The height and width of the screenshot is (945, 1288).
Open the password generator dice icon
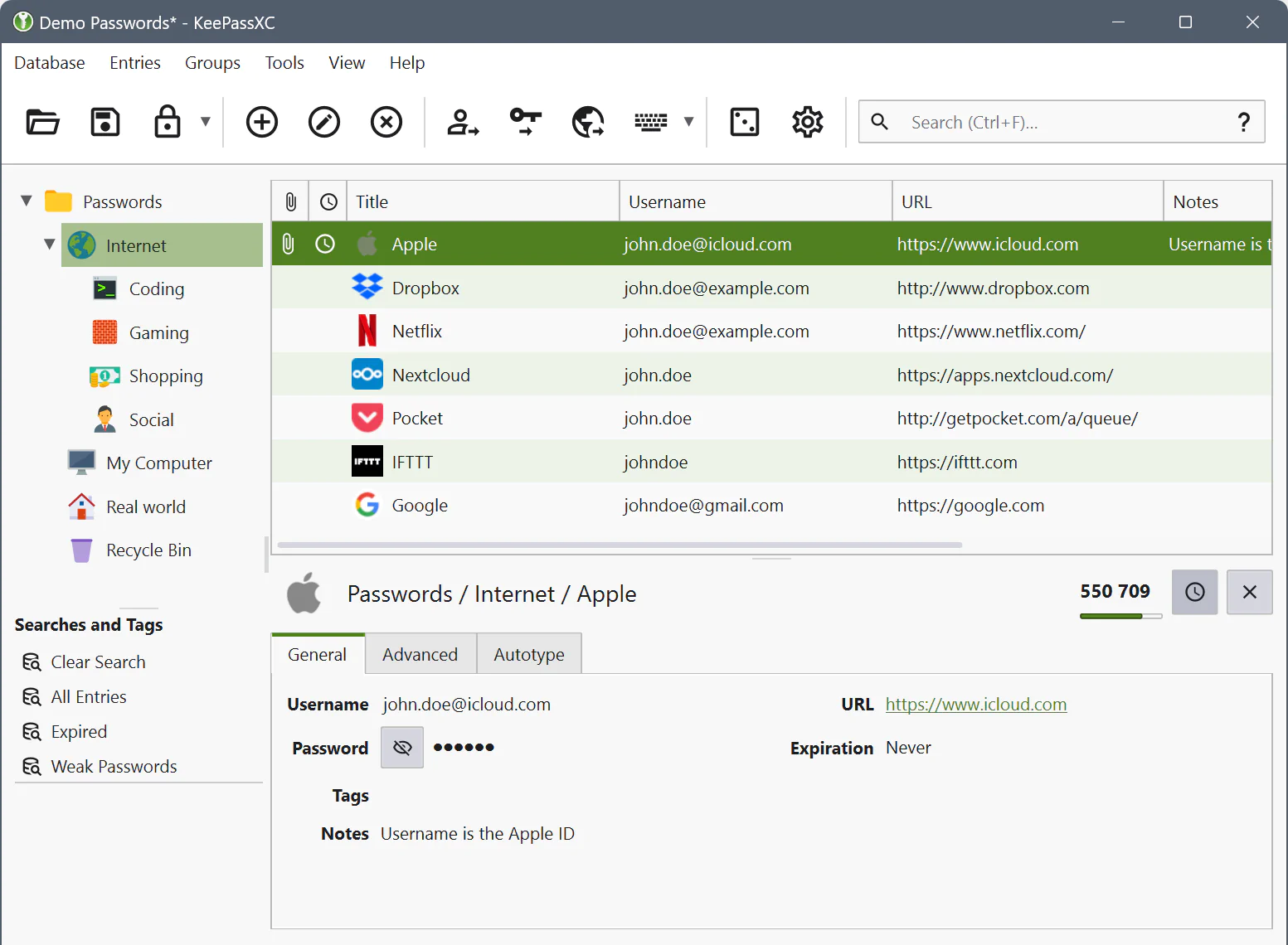pos(745,122)
